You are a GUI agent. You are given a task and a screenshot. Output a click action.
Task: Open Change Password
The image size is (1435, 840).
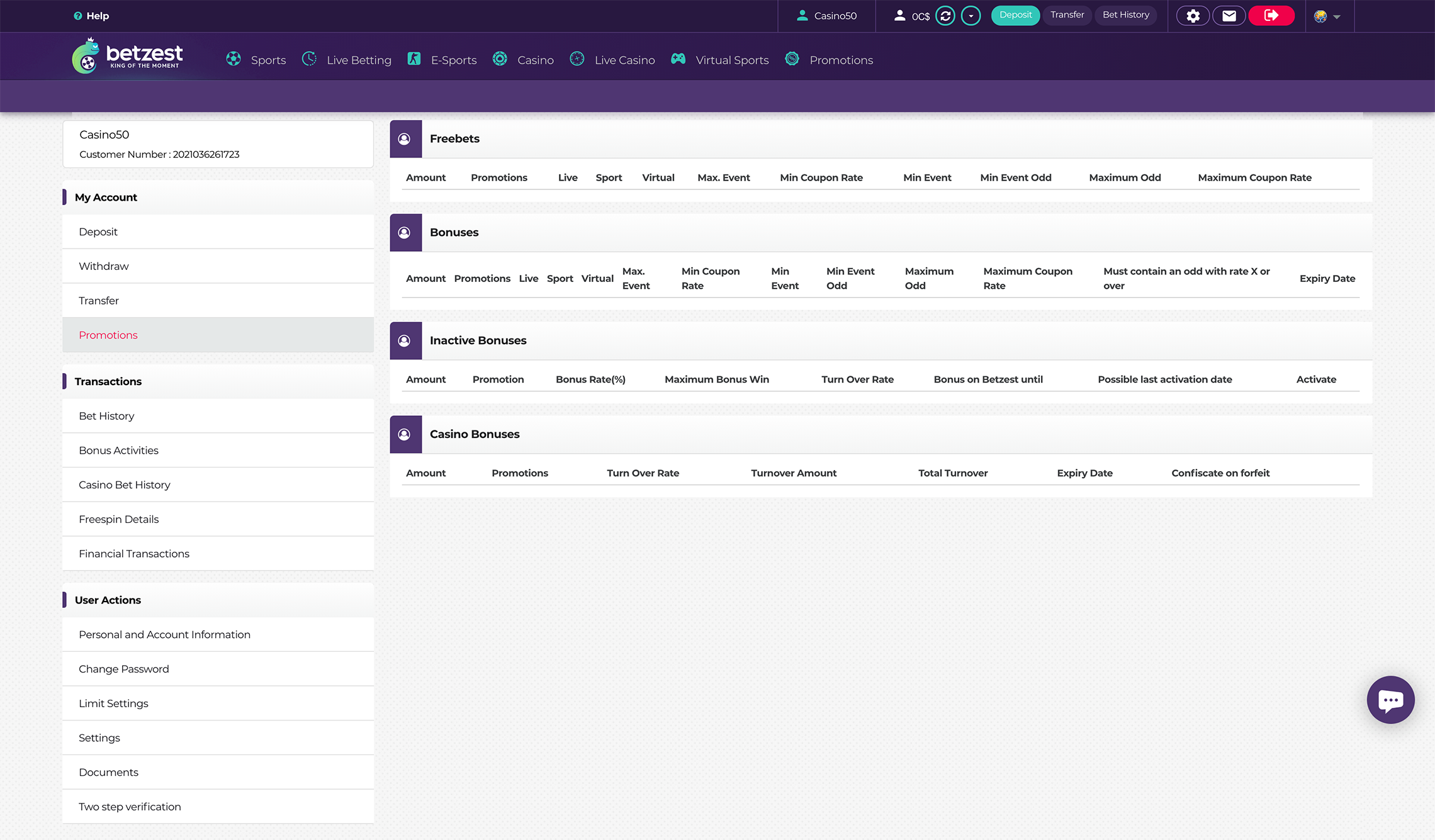click(218, 669)
